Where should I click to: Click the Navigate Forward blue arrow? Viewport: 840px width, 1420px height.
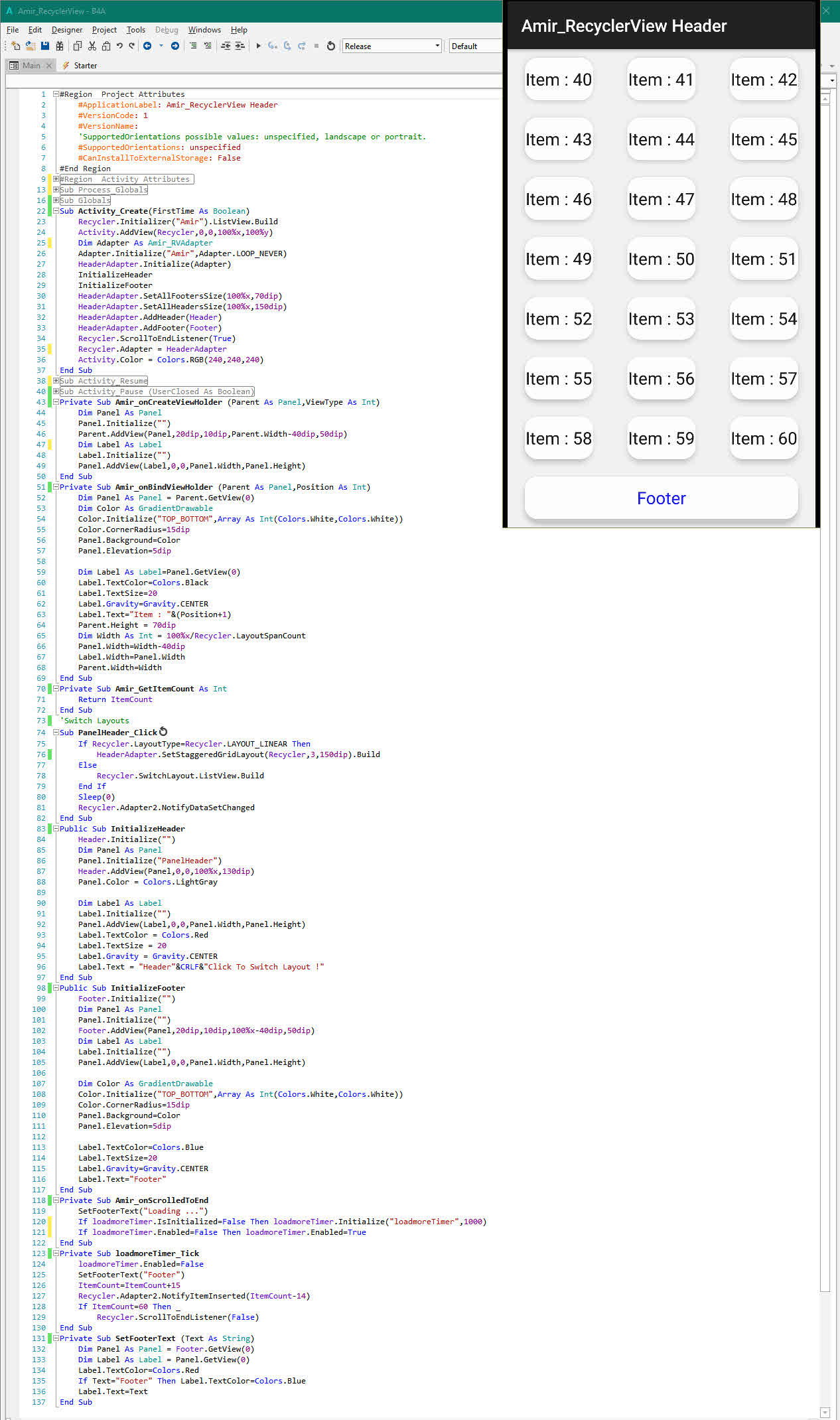tap(175, 46)
